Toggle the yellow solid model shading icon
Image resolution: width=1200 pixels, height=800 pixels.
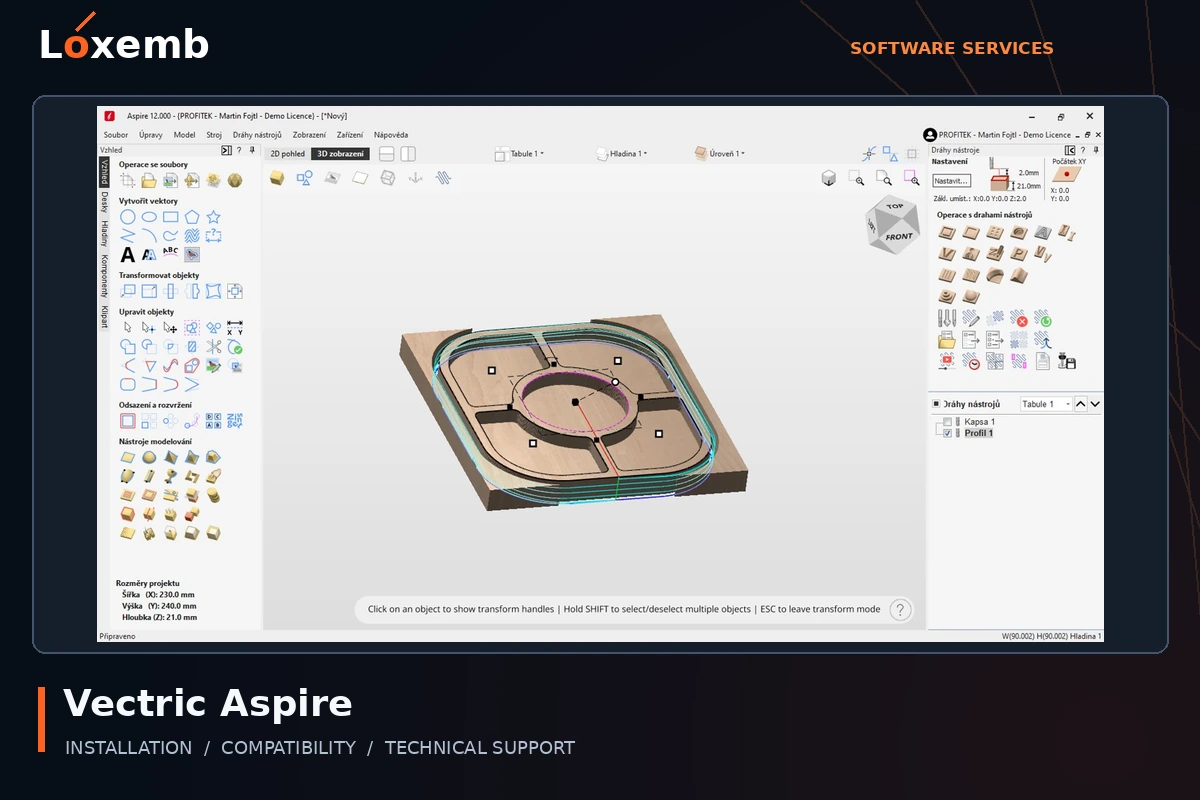278,177
